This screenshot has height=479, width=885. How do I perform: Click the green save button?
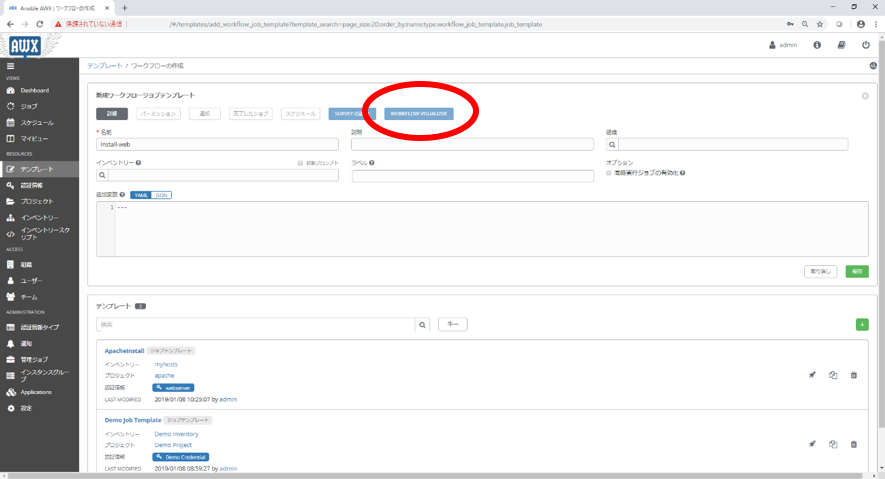(x=857, y=271)
